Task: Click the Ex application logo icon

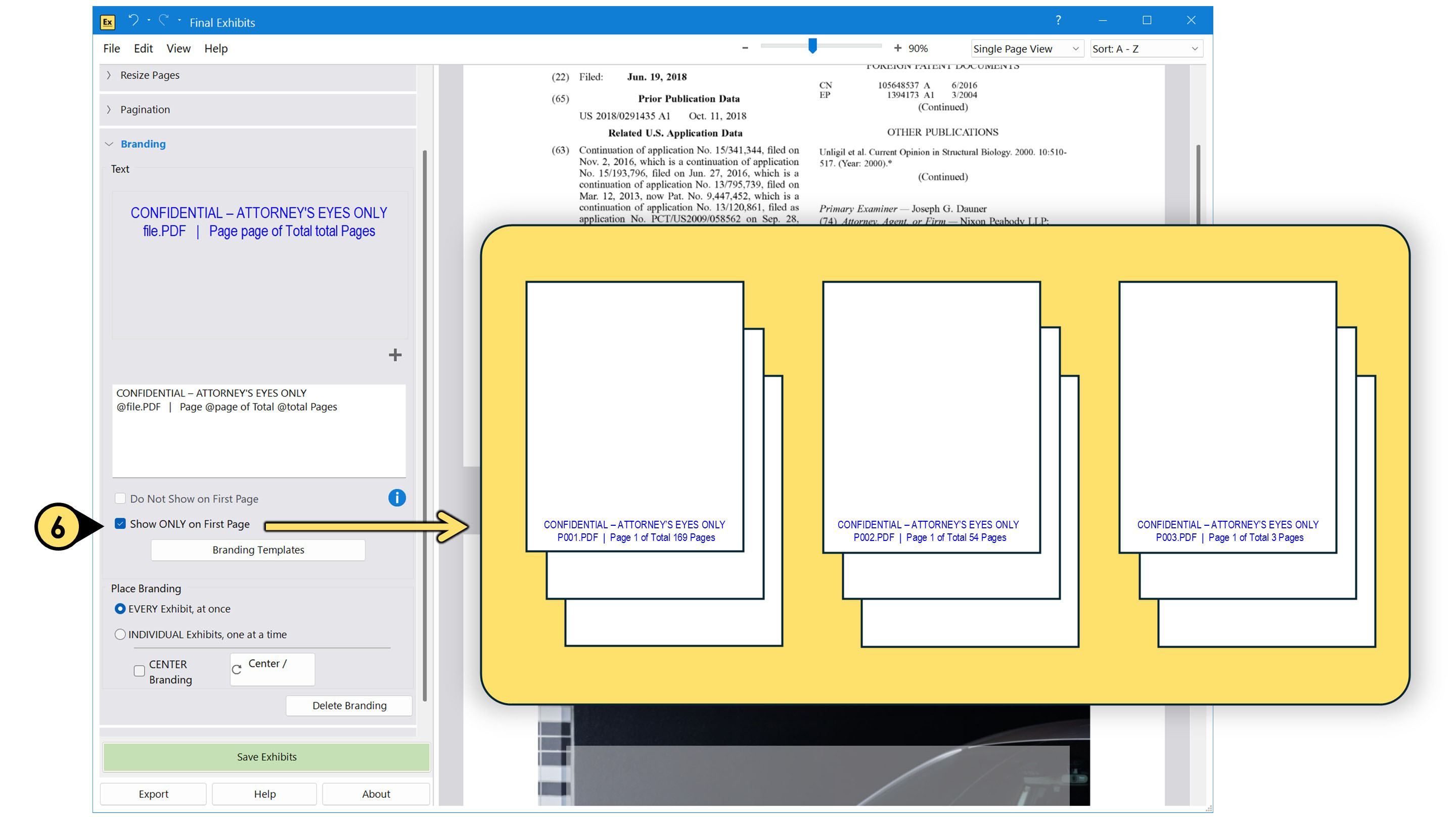Action: coord(107,22)
